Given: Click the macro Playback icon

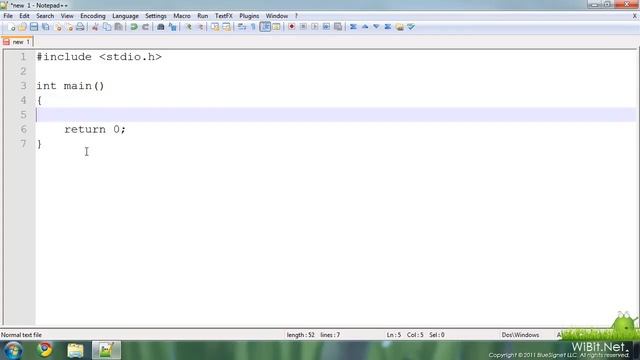Looking at the screenshot, I should [315, 27].
